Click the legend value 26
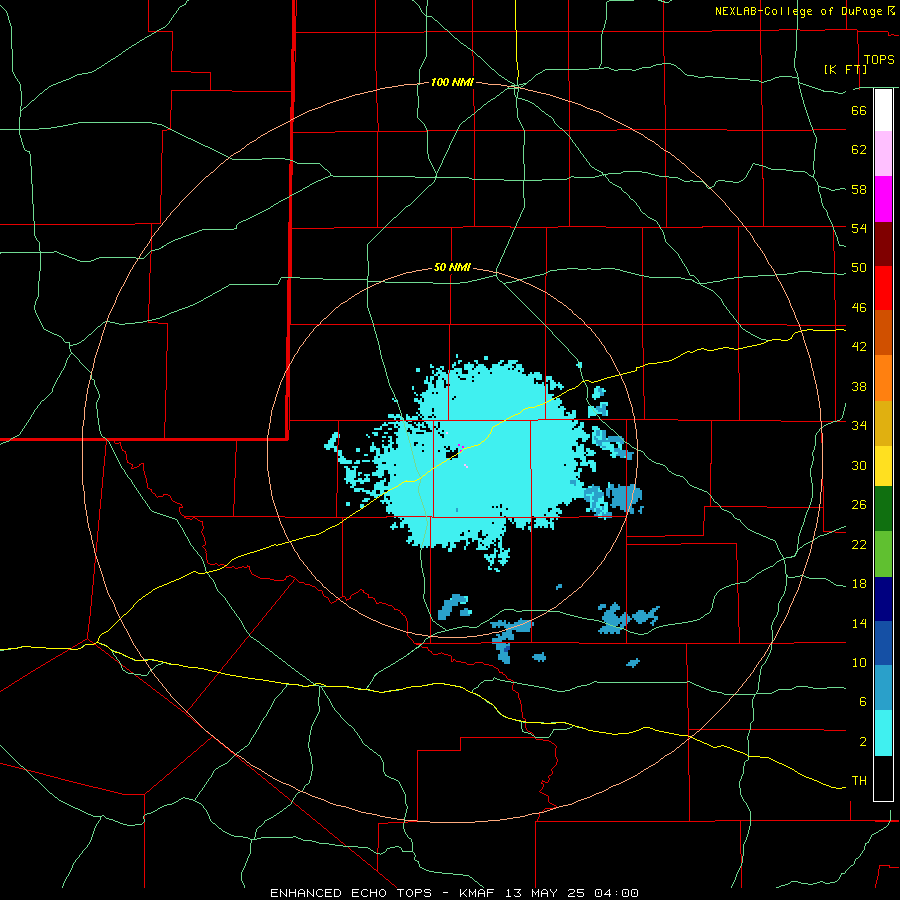 point(859,505)
